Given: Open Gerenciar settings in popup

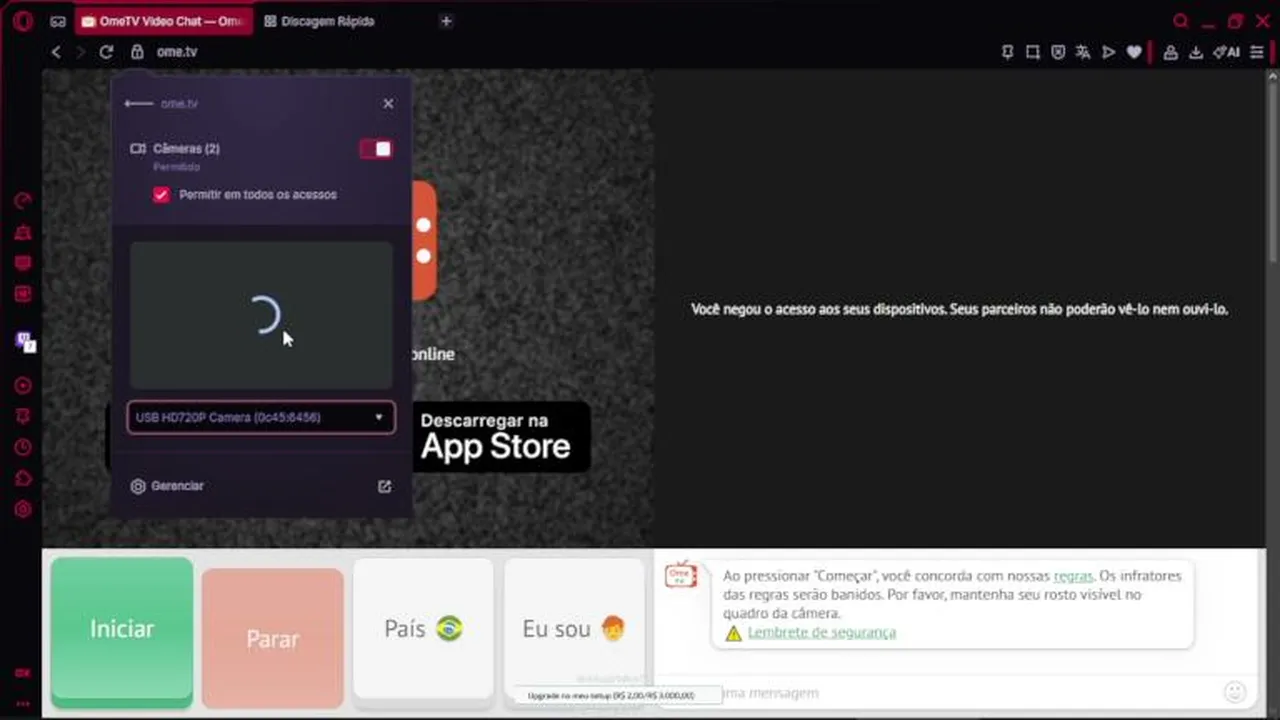Looking at the screenshot, I should (x=167, y=486).
